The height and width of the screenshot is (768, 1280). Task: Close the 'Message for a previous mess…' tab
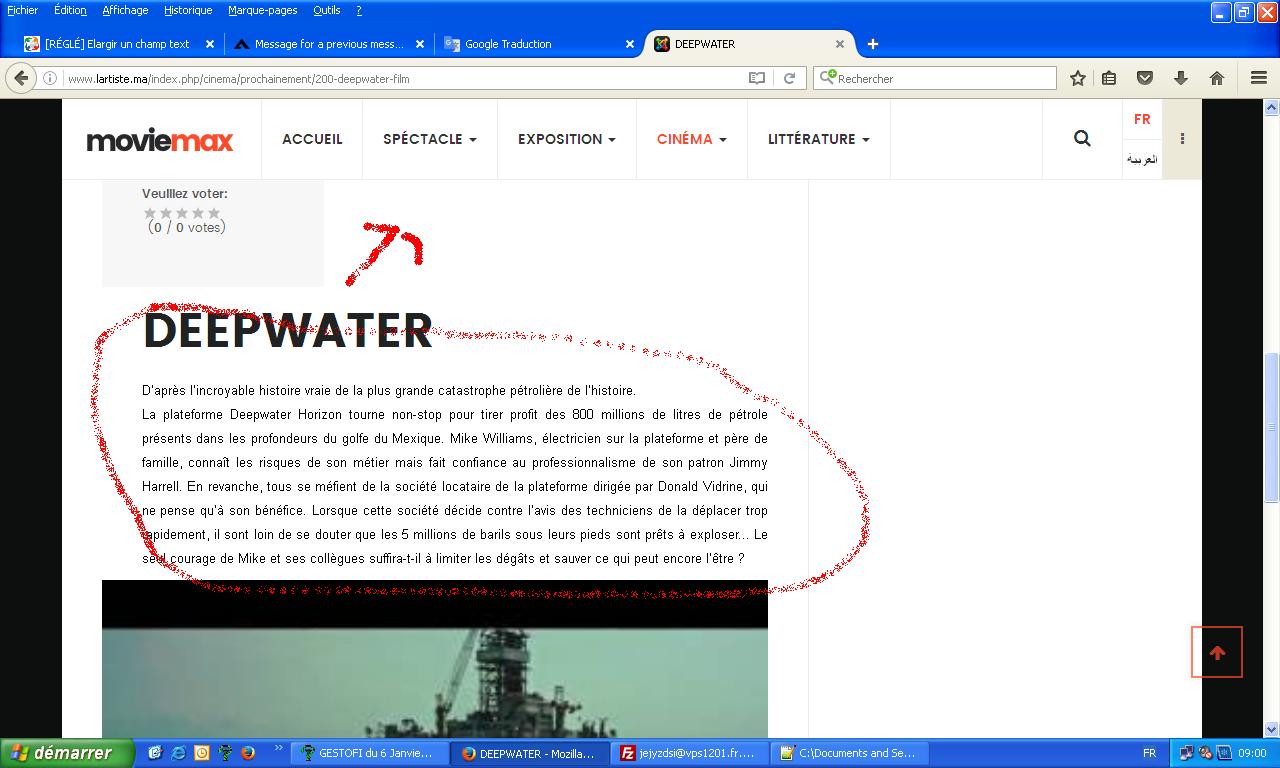(x=420, y=44)
